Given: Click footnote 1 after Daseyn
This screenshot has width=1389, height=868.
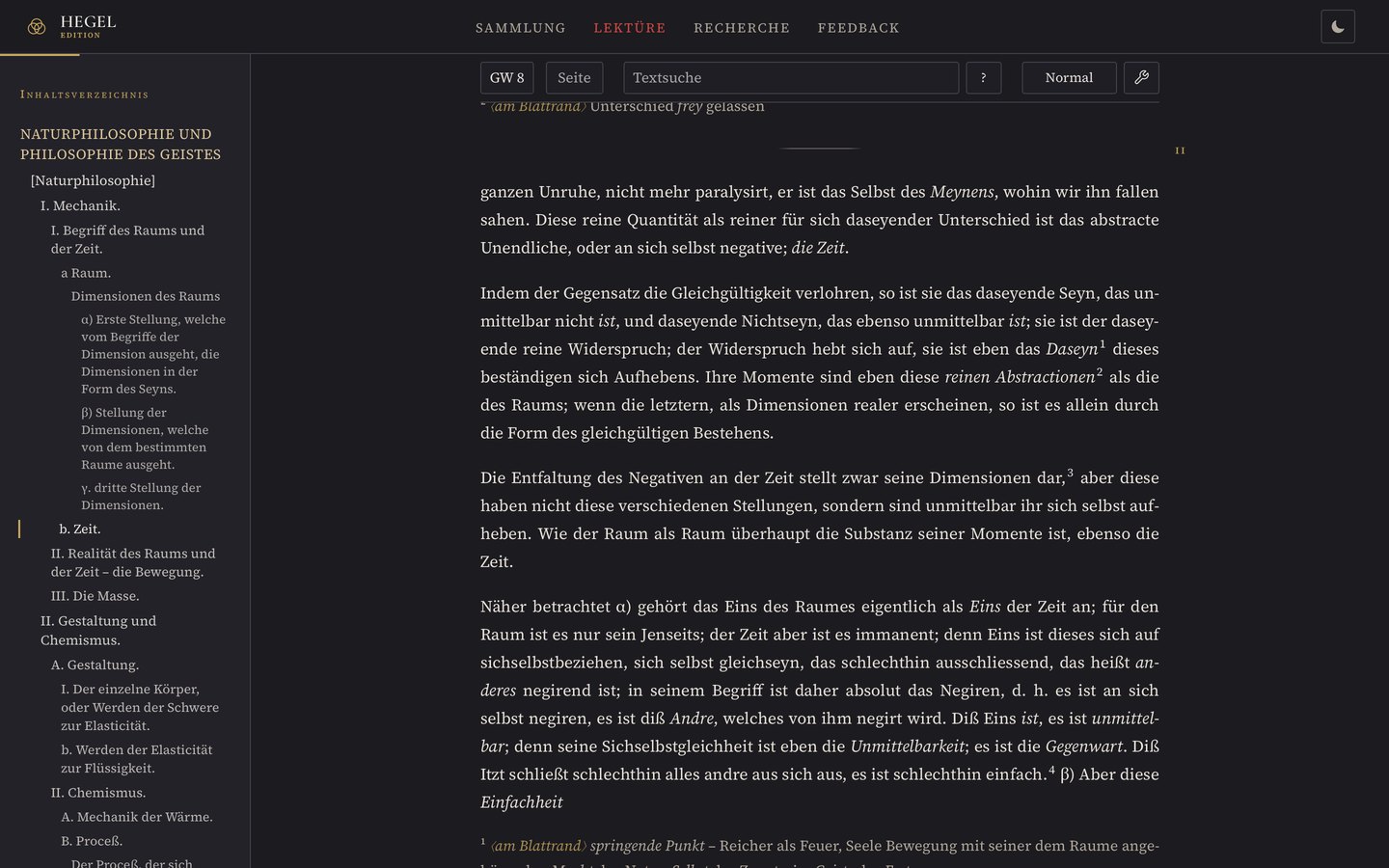Looking at the screenshot, I should pyautogui.click(x=1103, y=343).
